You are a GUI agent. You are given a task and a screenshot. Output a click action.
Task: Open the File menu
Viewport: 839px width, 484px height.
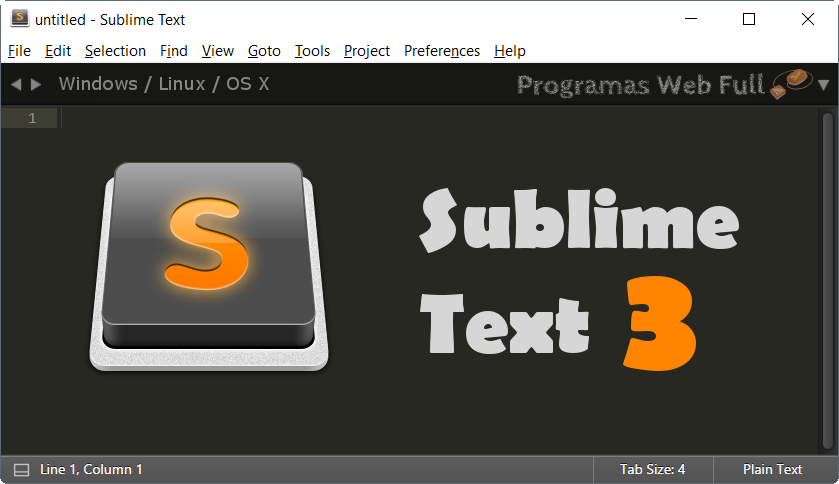[19, 51]
